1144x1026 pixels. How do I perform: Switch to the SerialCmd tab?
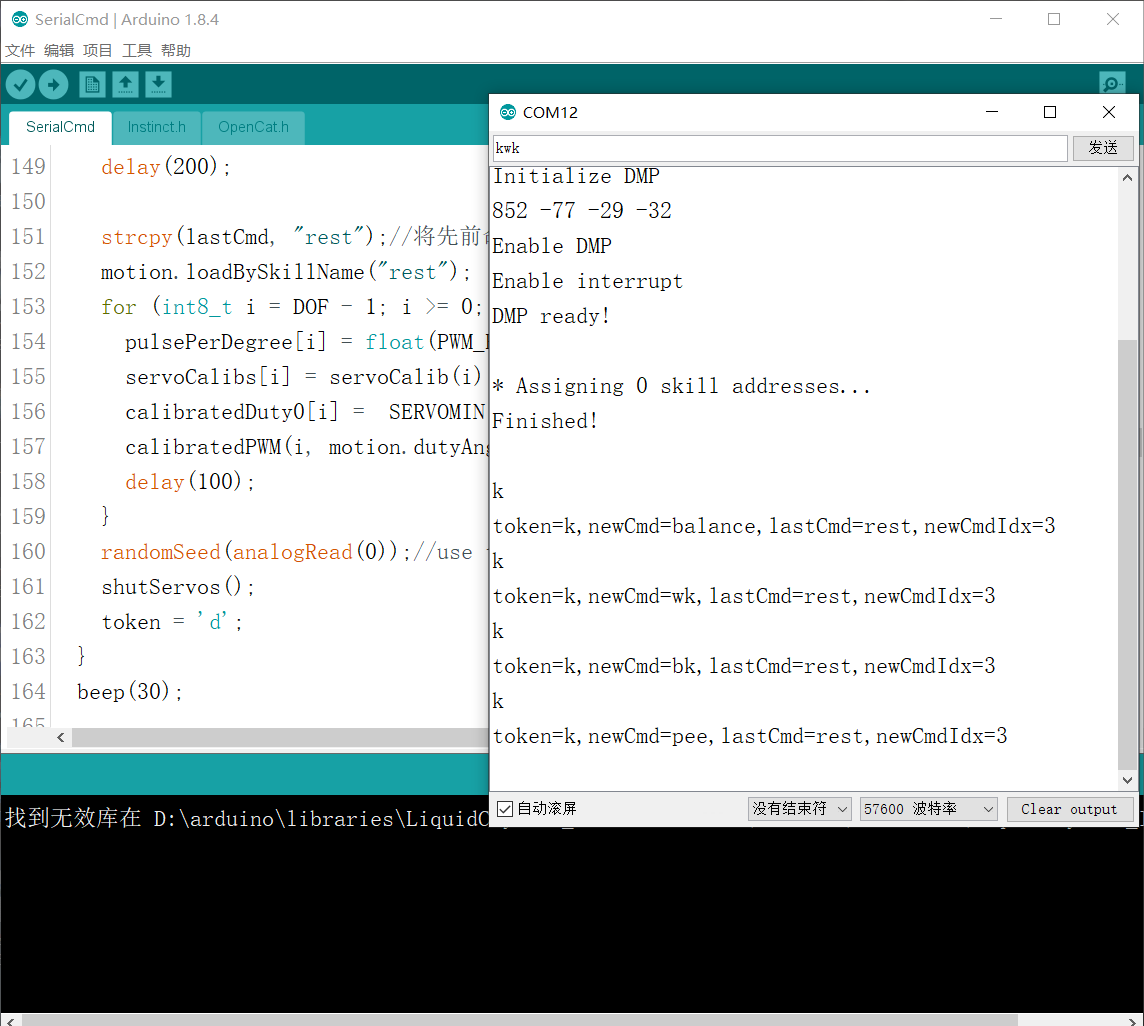(x=61, y=127)
